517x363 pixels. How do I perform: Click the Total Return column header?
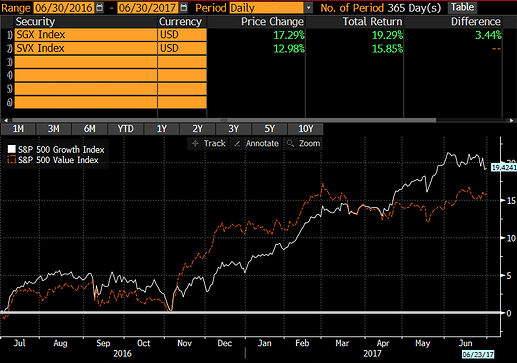pos(372,22)
